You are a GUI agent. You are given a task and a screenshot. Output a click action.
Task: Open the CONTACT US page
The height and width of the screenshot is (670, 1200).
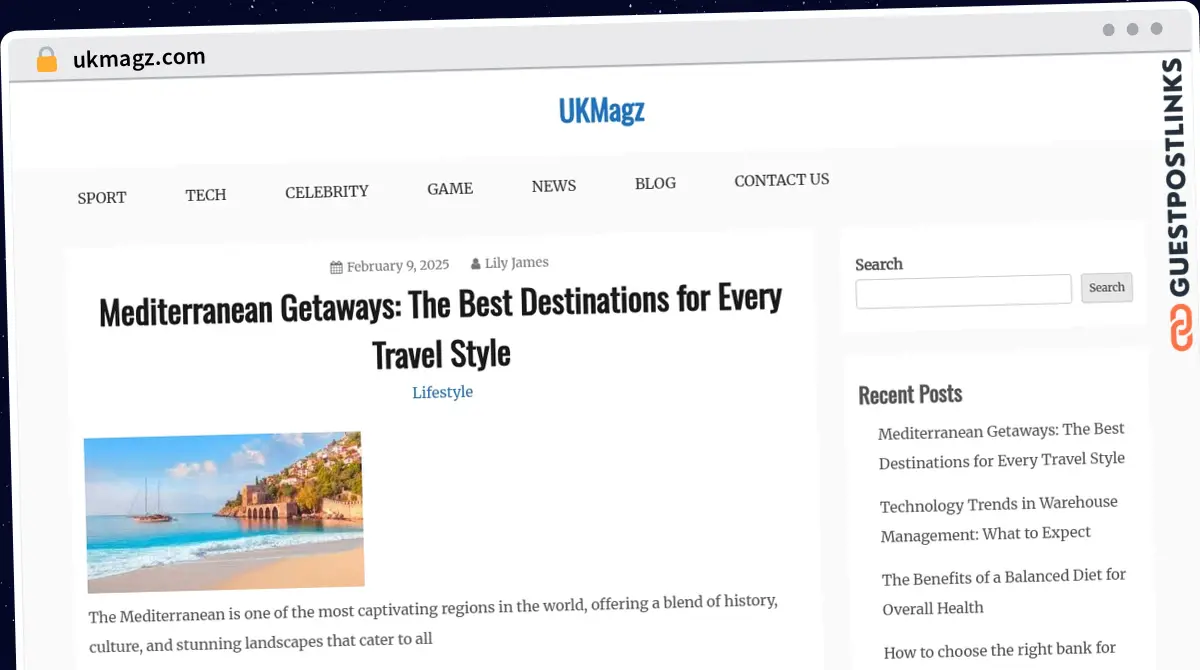coord(781,180)
